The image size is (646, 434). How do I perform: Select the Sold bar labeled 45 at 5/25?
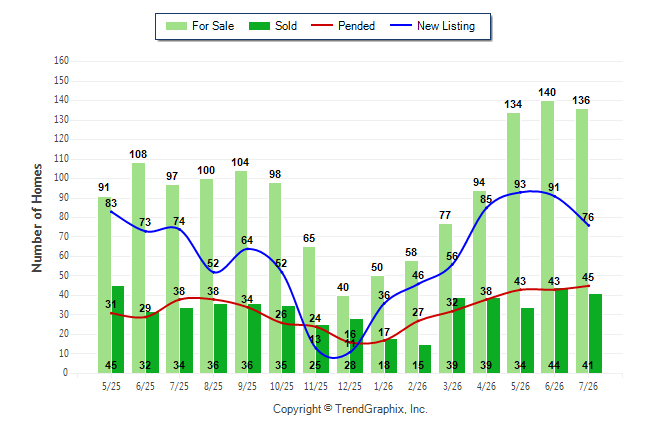tap(118, 329)
